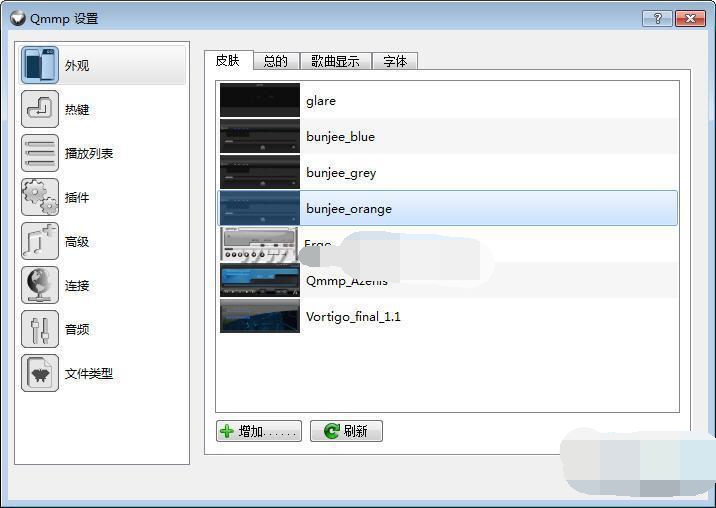Screen dimensions: 716x508
Task: Select the glare skin thumbnail
Action: 260,100
